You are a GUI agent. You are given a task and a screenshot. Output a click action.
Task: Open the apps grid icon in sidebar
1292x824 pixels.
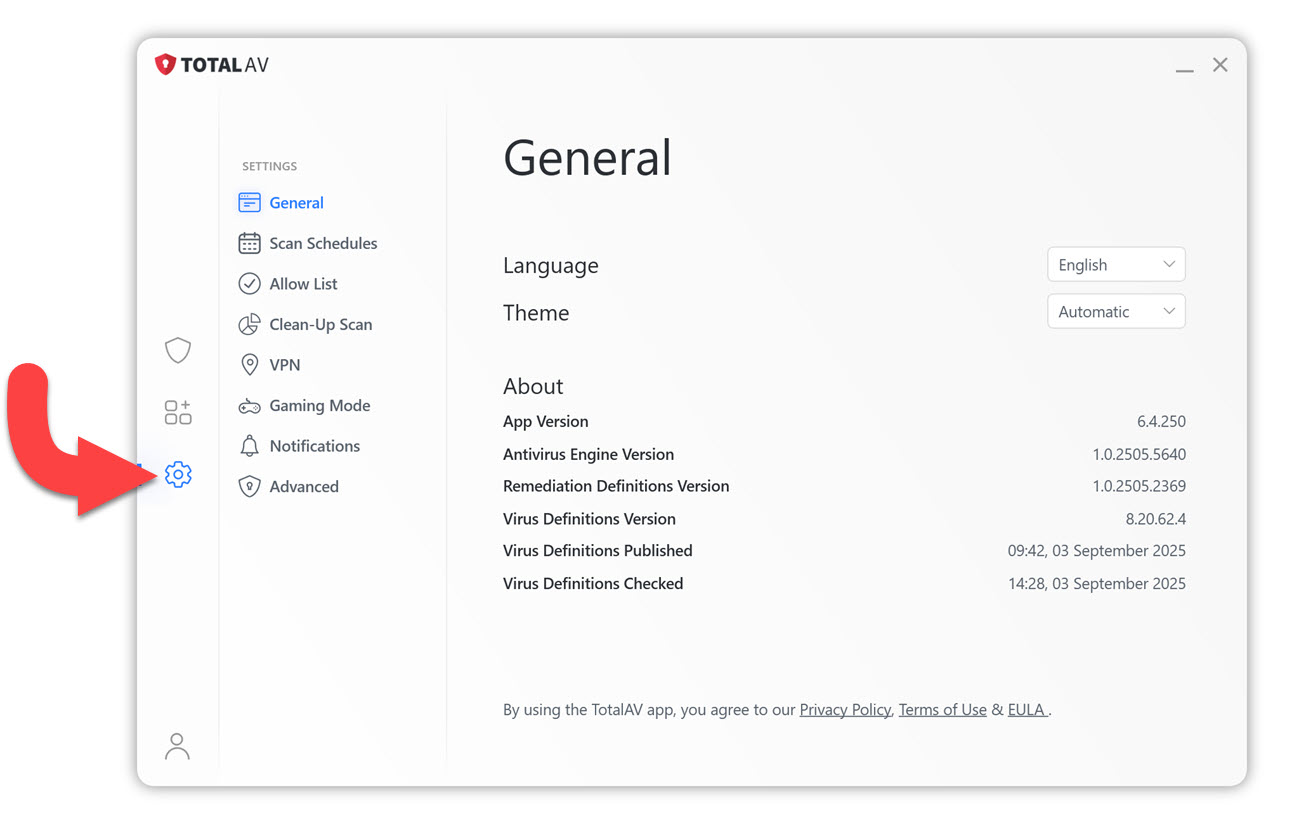pos(178,412)
